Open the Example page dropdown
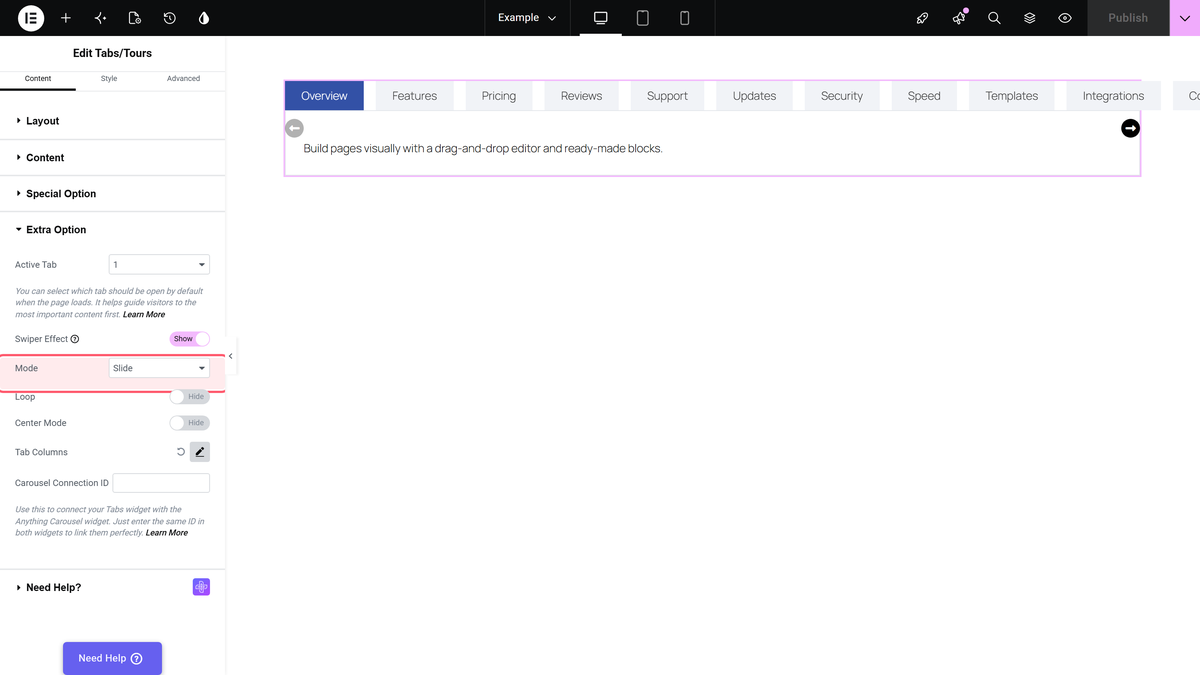The height and width of the screenshot is (675, 1200). coord(527,18)
